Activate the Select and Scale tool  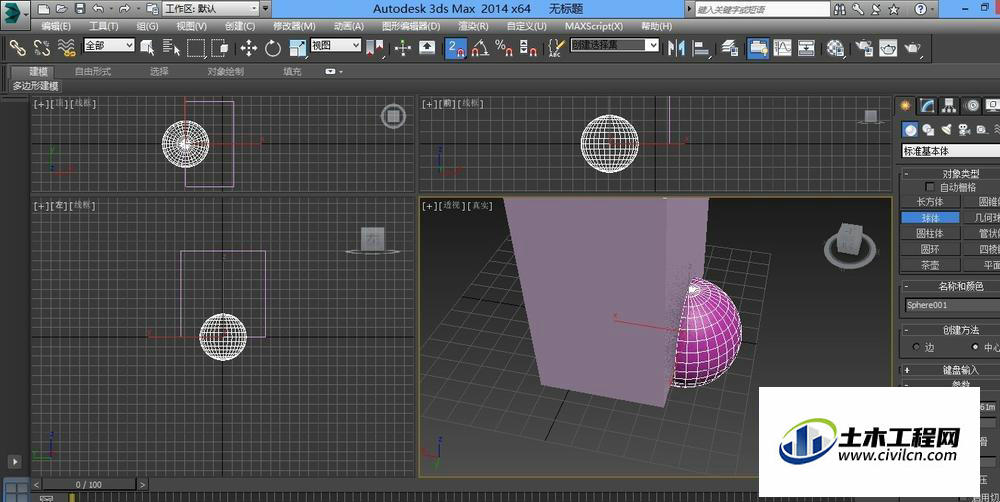(x=297, y=47)
